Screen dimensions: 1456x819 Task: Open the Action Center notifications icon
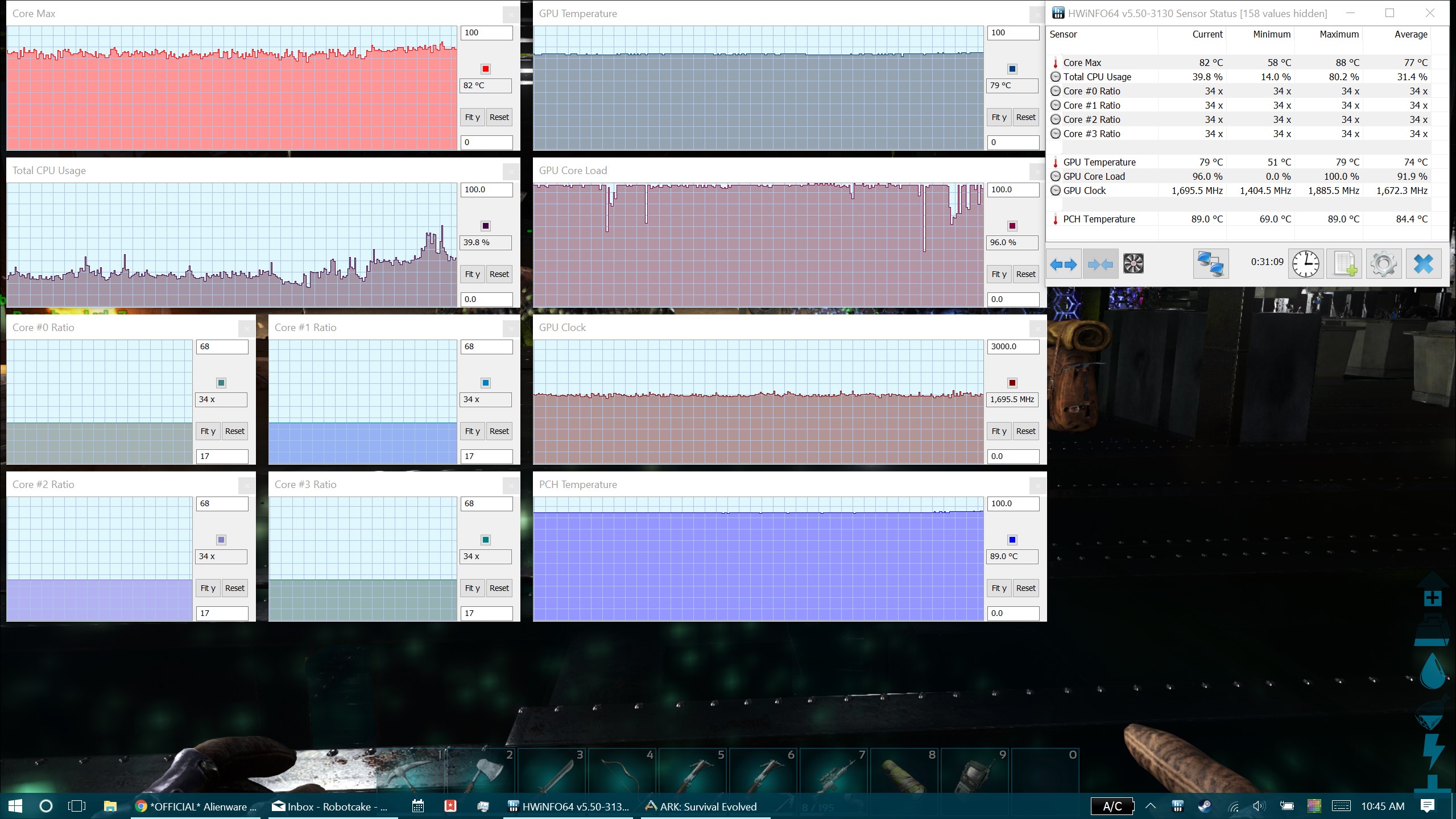[x=1427, y=806]
